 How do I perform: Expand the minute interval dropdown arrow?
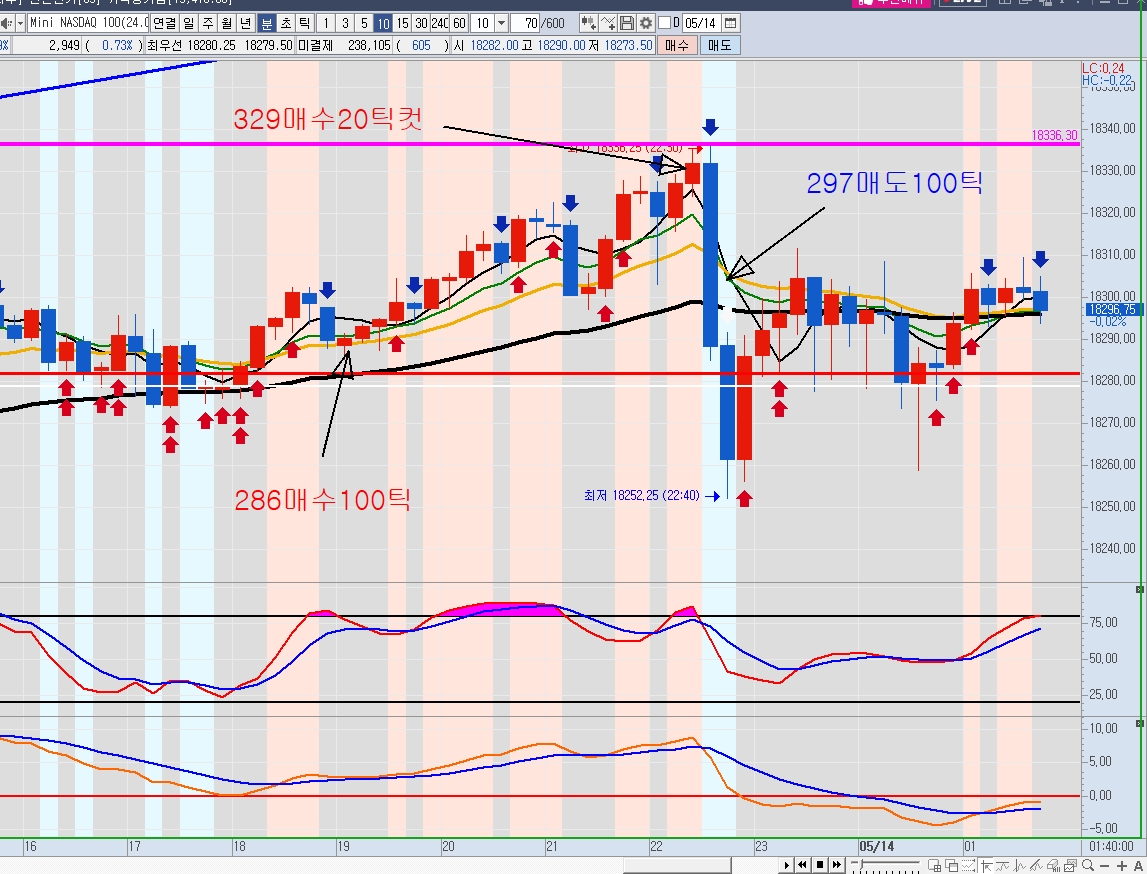(501, 23)
